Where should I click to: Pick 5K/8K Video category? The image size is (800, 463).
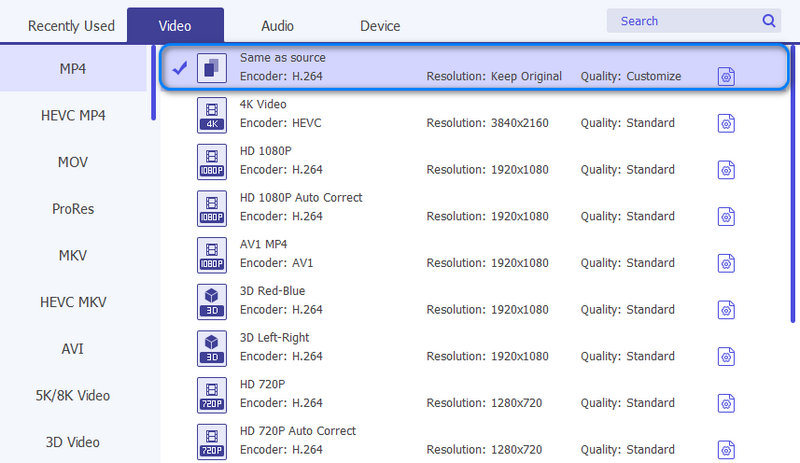tap(72, 395)
